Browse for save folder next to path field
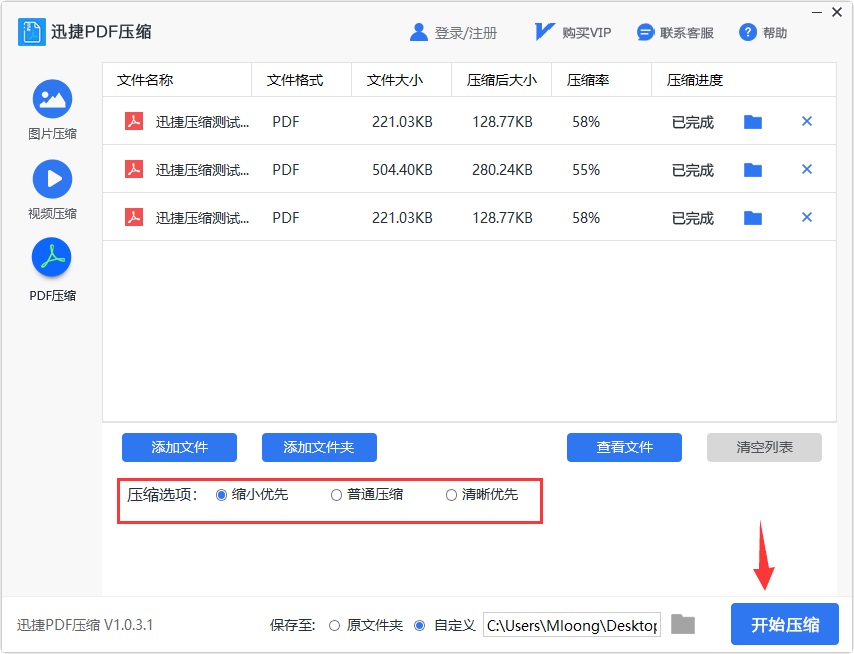The height and width of the screenshot is (654, 854). tap(683, 624)
